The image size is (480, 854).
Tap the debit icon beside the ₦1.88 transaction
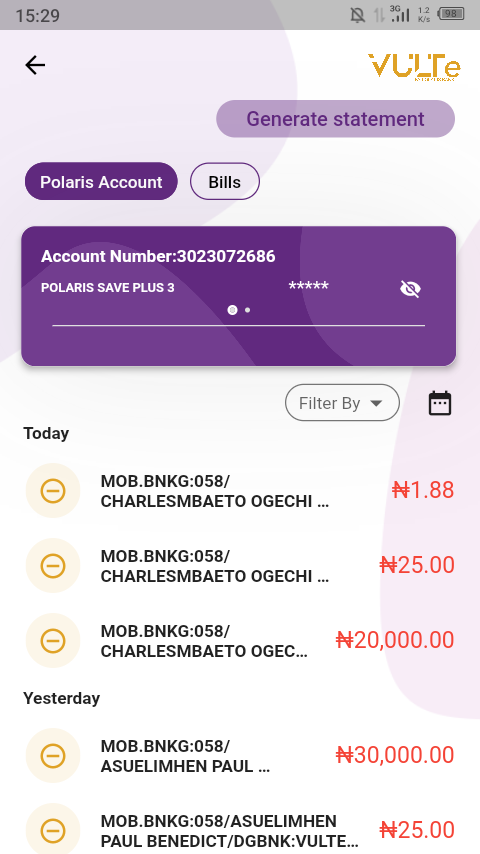pyautogui.click(x=53, y=491)
